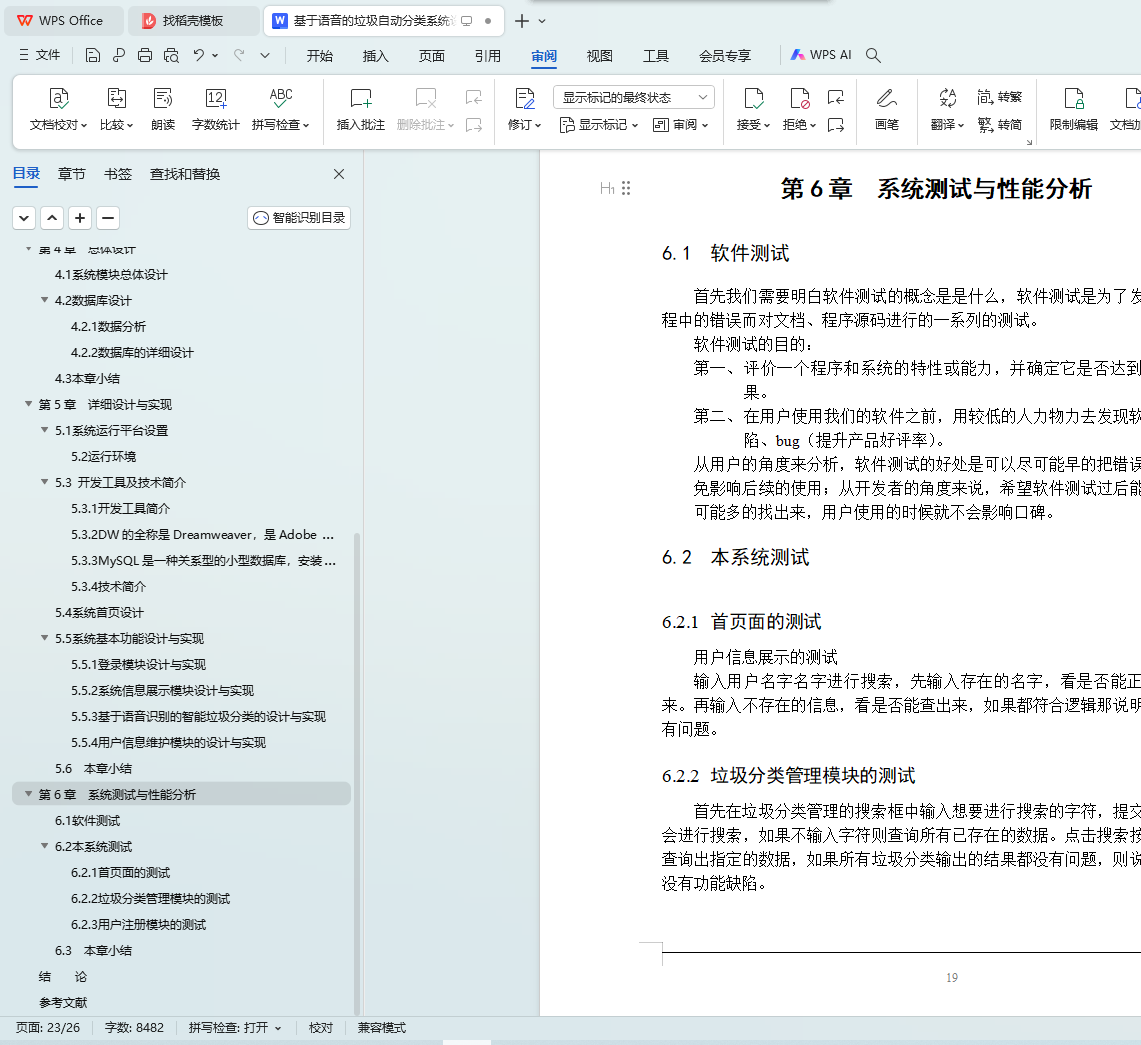Collapse 第5章 详细设计与实现 tree node
The height and width of the screenshot is (1045, 1141).
tap(28, 404)
